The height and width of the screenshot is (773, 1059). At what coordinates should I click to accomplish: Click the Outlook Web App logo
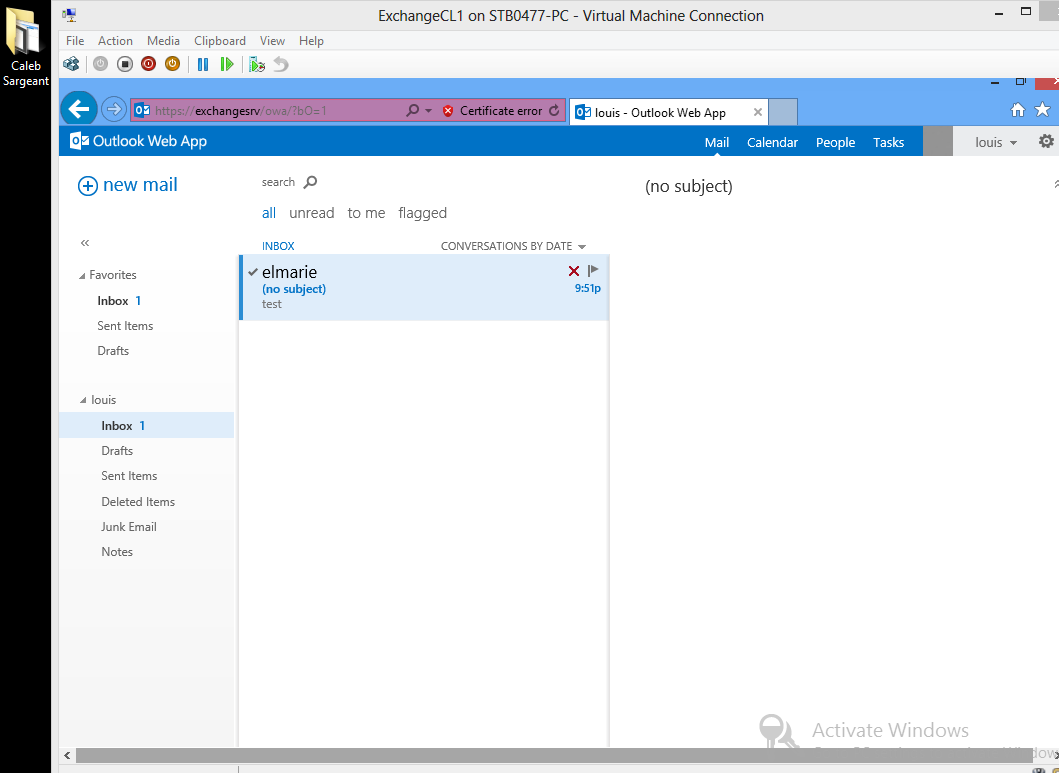[x=138, y=141]
